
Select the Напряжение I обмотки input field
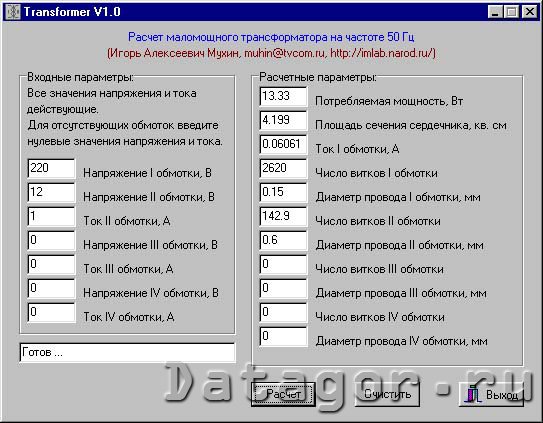(x=51, y=169)
